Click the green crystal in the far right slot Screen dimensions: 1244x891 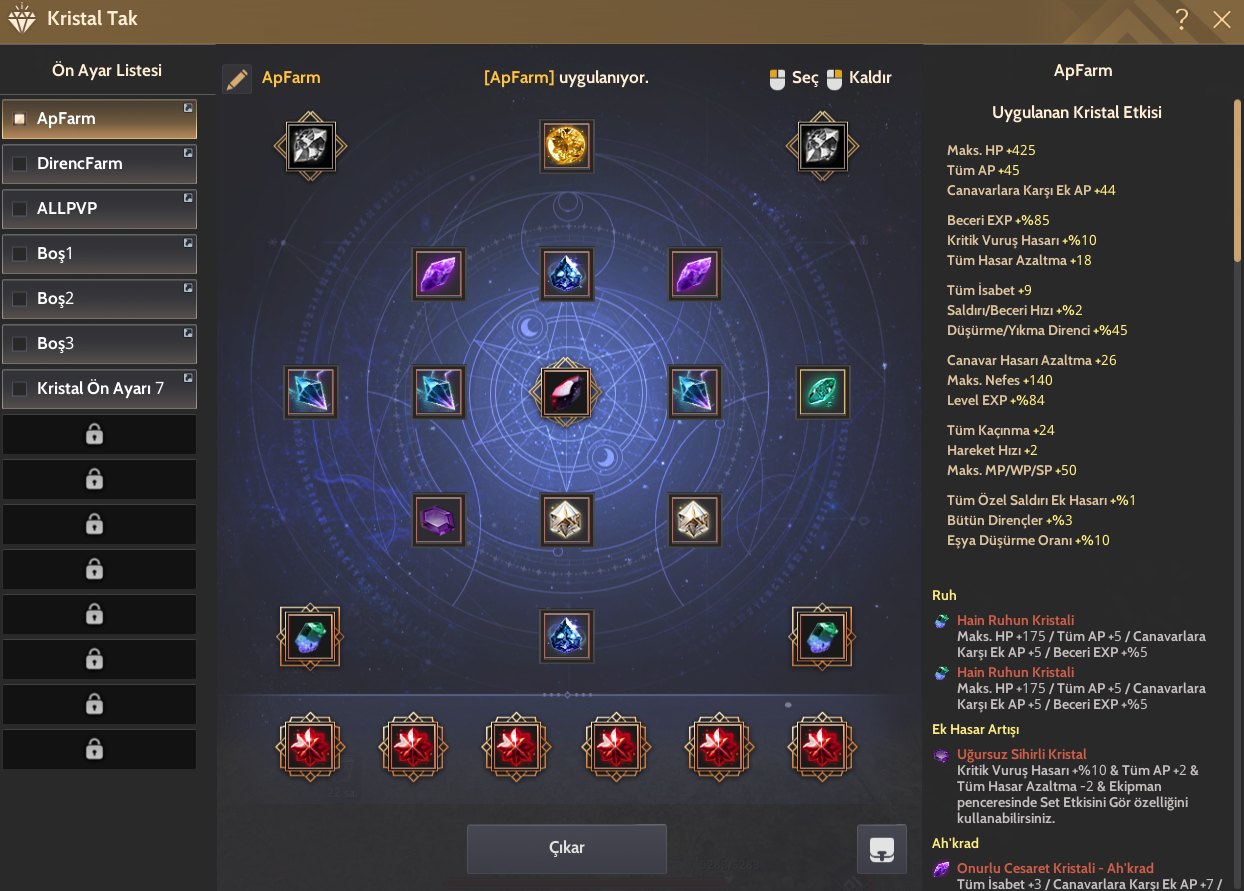tap(822, 390)
